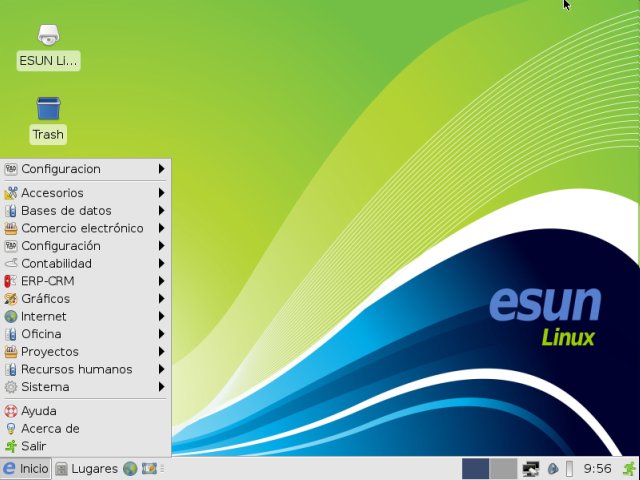Click the Configuración (accented) menu icon

pos(11,246)
